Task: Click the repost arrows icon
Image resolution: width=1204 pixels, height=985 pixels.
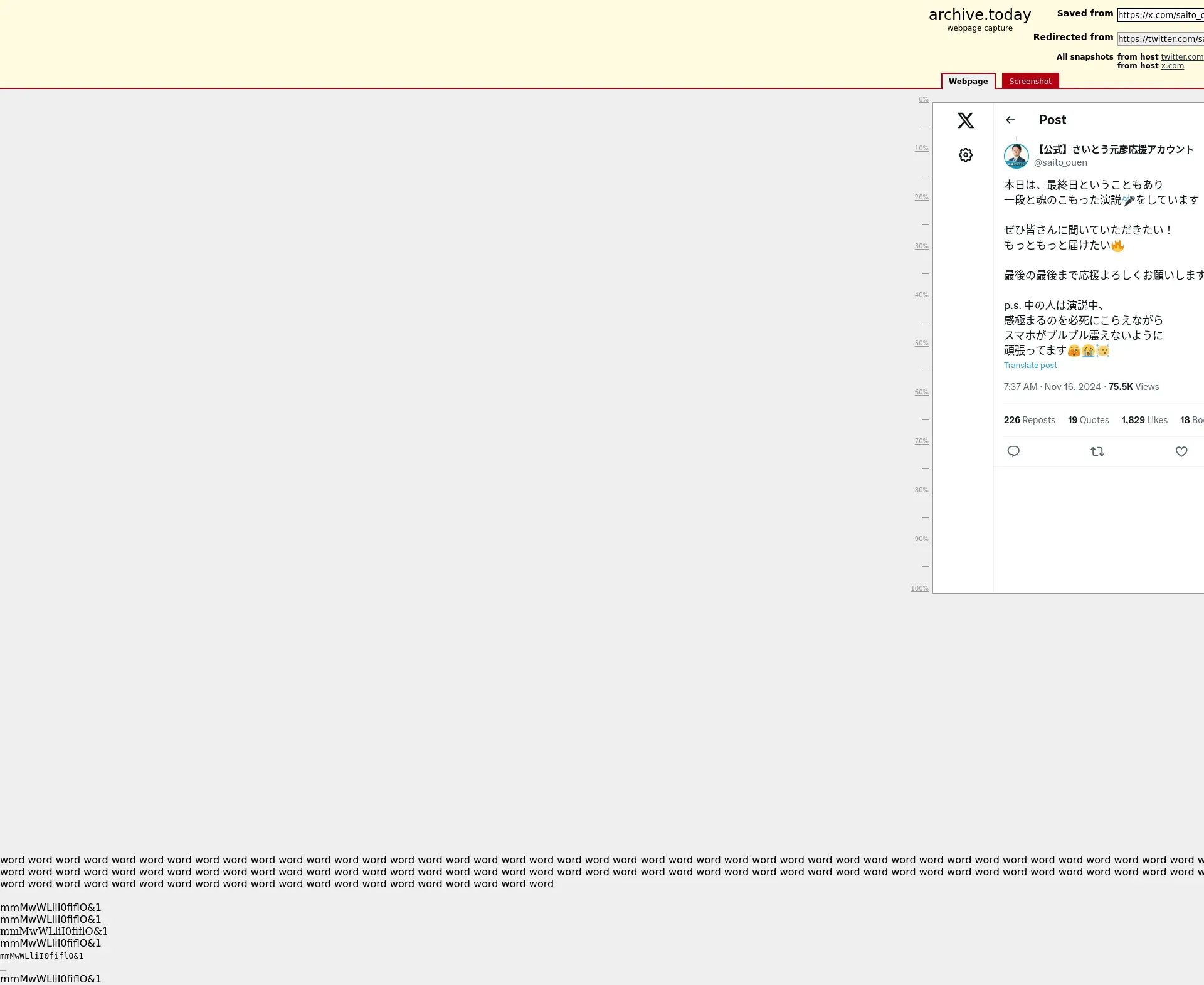Action: point(1097,451)
